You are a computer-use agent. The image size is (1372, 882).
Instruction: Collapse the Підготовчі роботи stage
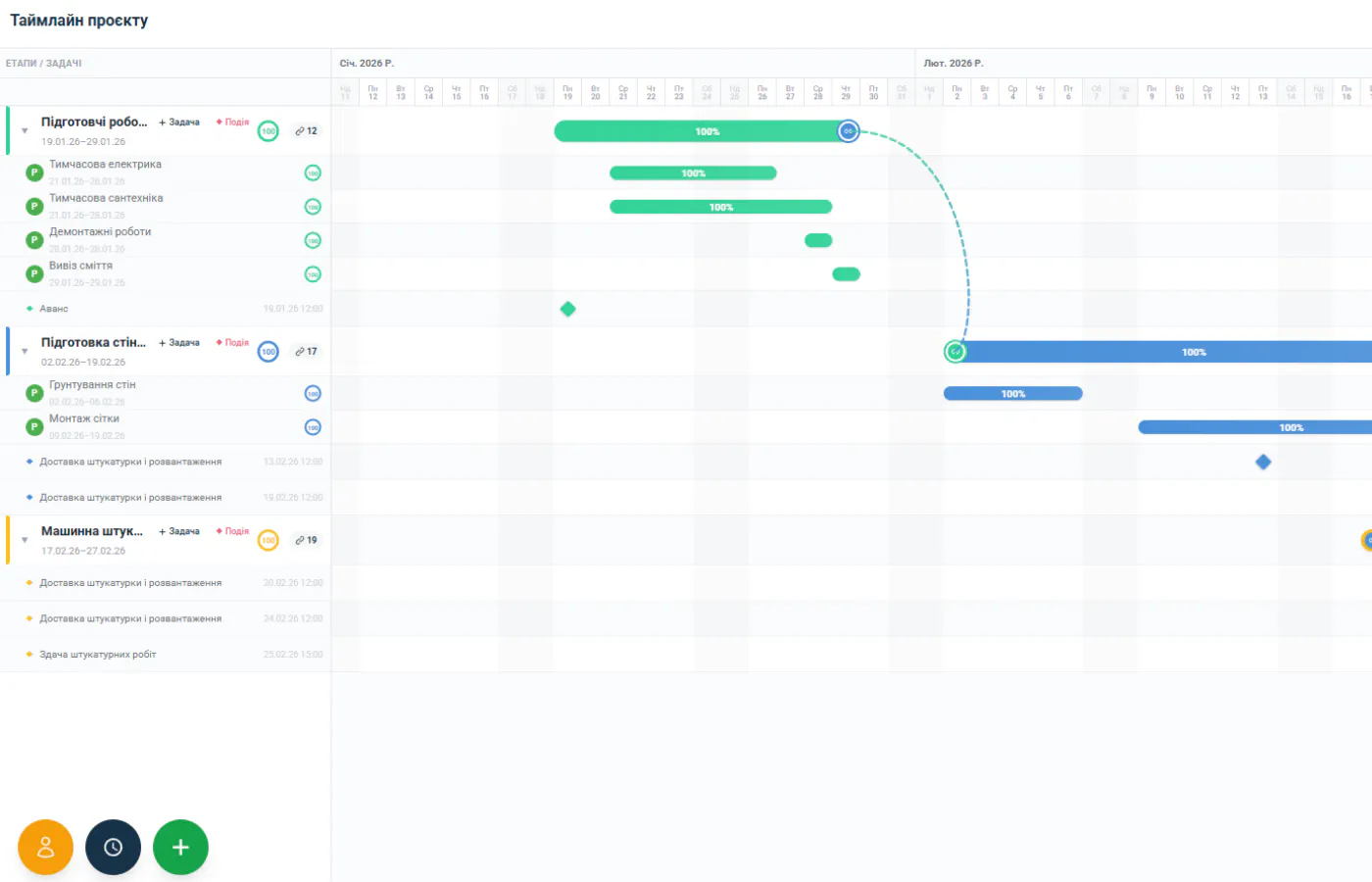[24, 131]
